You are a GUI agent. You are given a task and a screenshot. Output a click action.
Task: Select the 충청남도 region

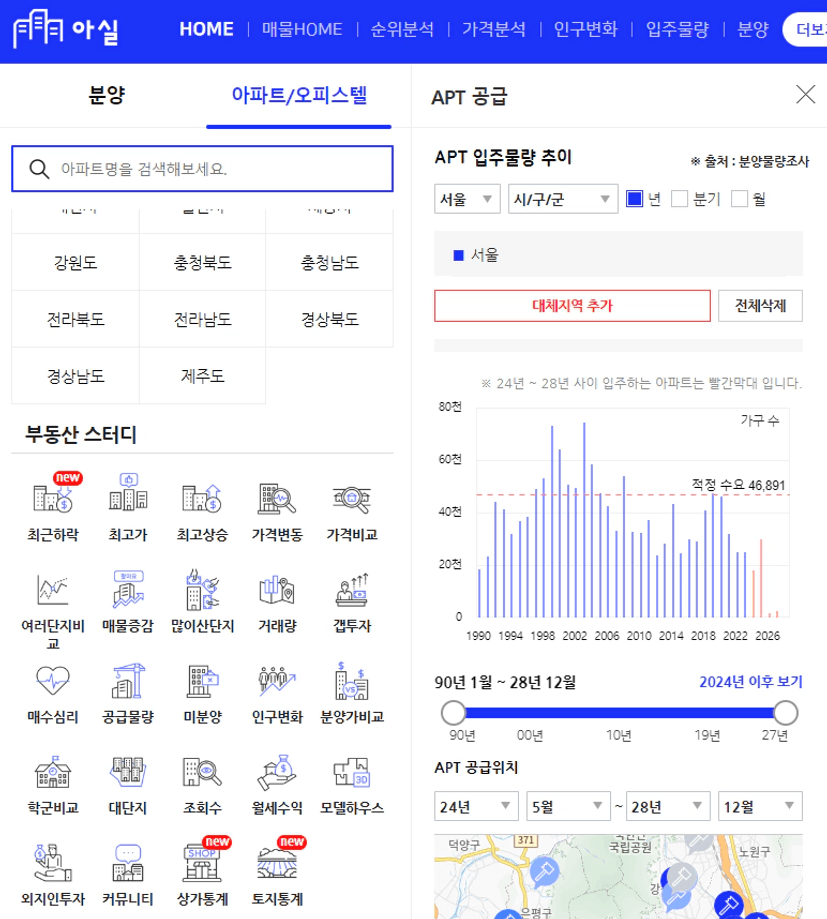[x=329, y=262]
